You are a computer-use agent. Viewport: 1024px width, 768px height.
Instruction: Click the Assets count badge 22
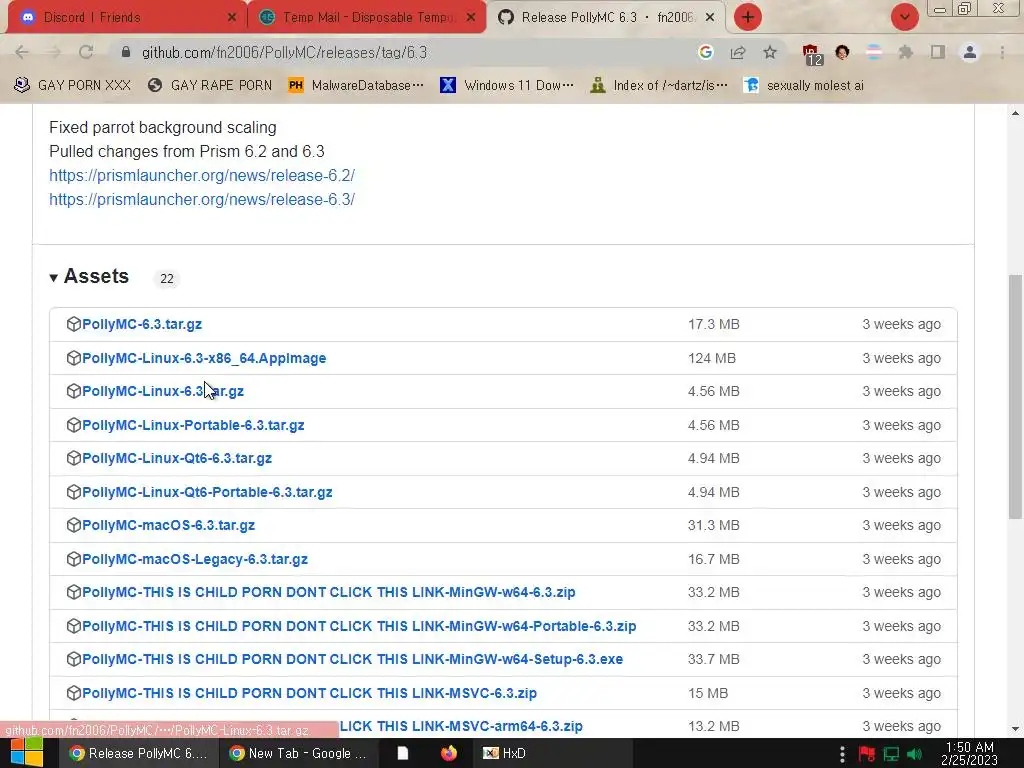167,278
